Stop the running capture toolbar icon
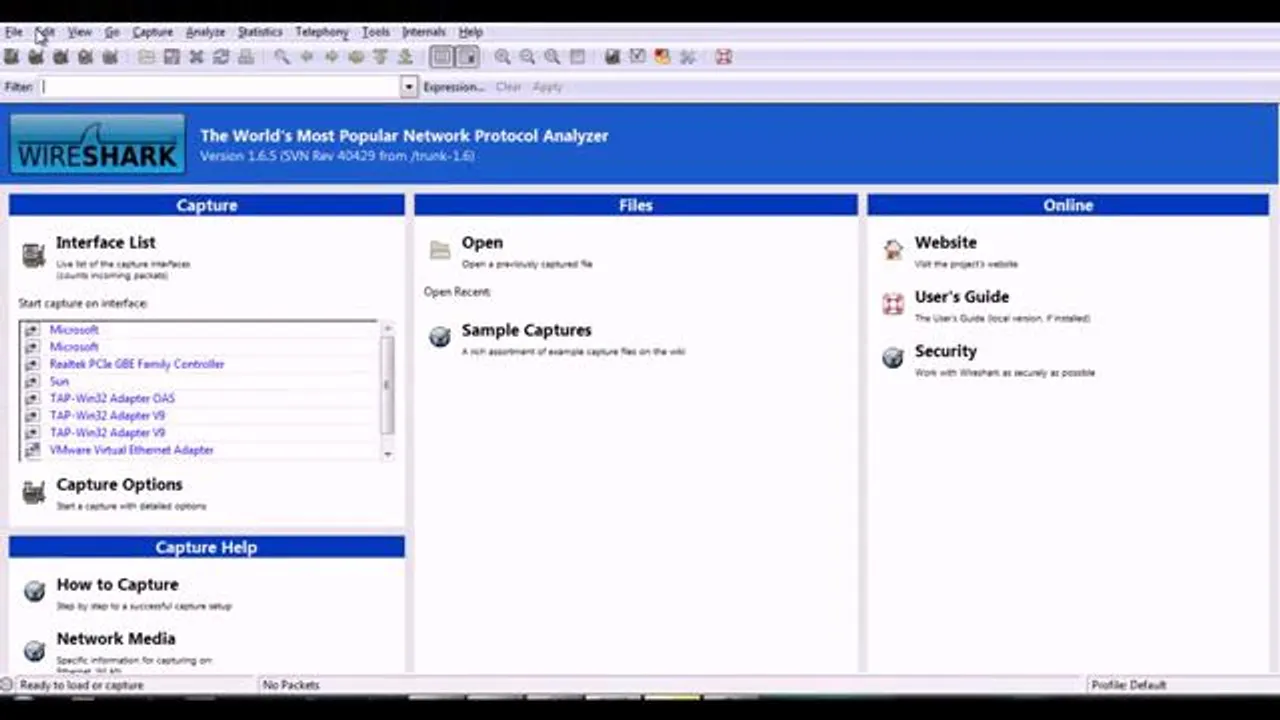The height and width of the screenshot is (720, 1280). pos(85,57)
